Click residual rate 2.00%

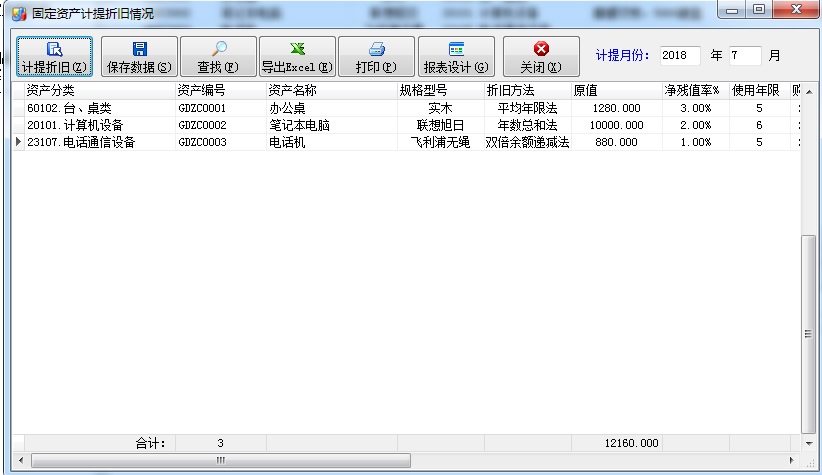click(696, 125)
